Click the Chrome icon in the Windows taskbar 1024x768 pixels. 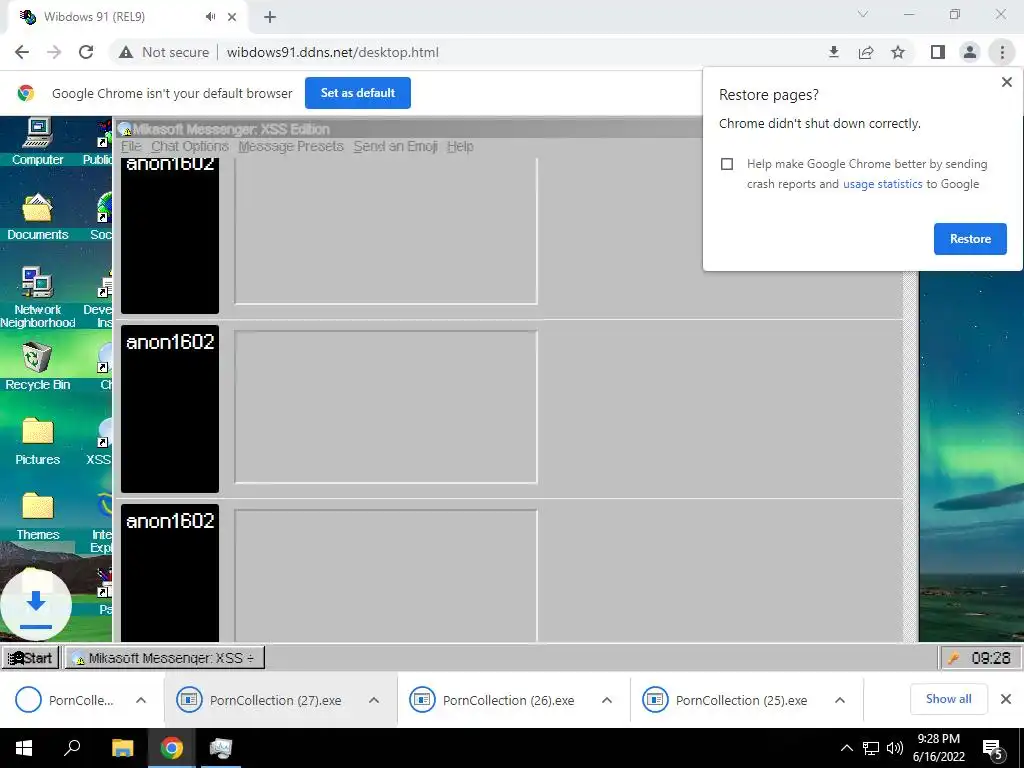tap(172, 748)
